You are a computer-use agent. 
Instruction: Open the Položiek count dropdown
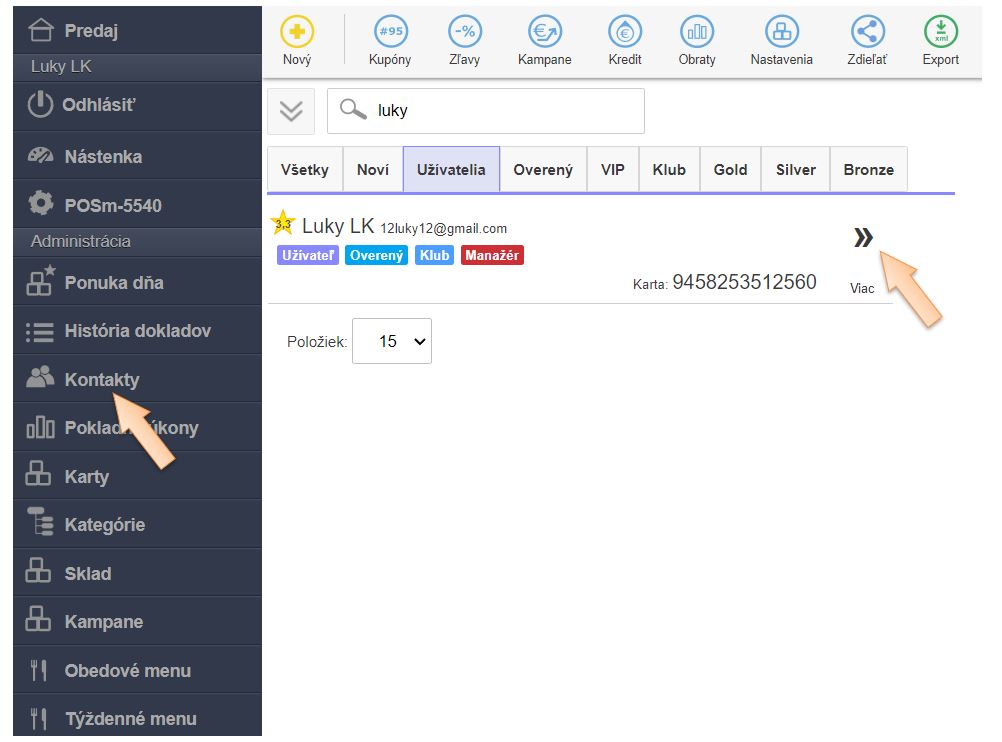point(392,342)
